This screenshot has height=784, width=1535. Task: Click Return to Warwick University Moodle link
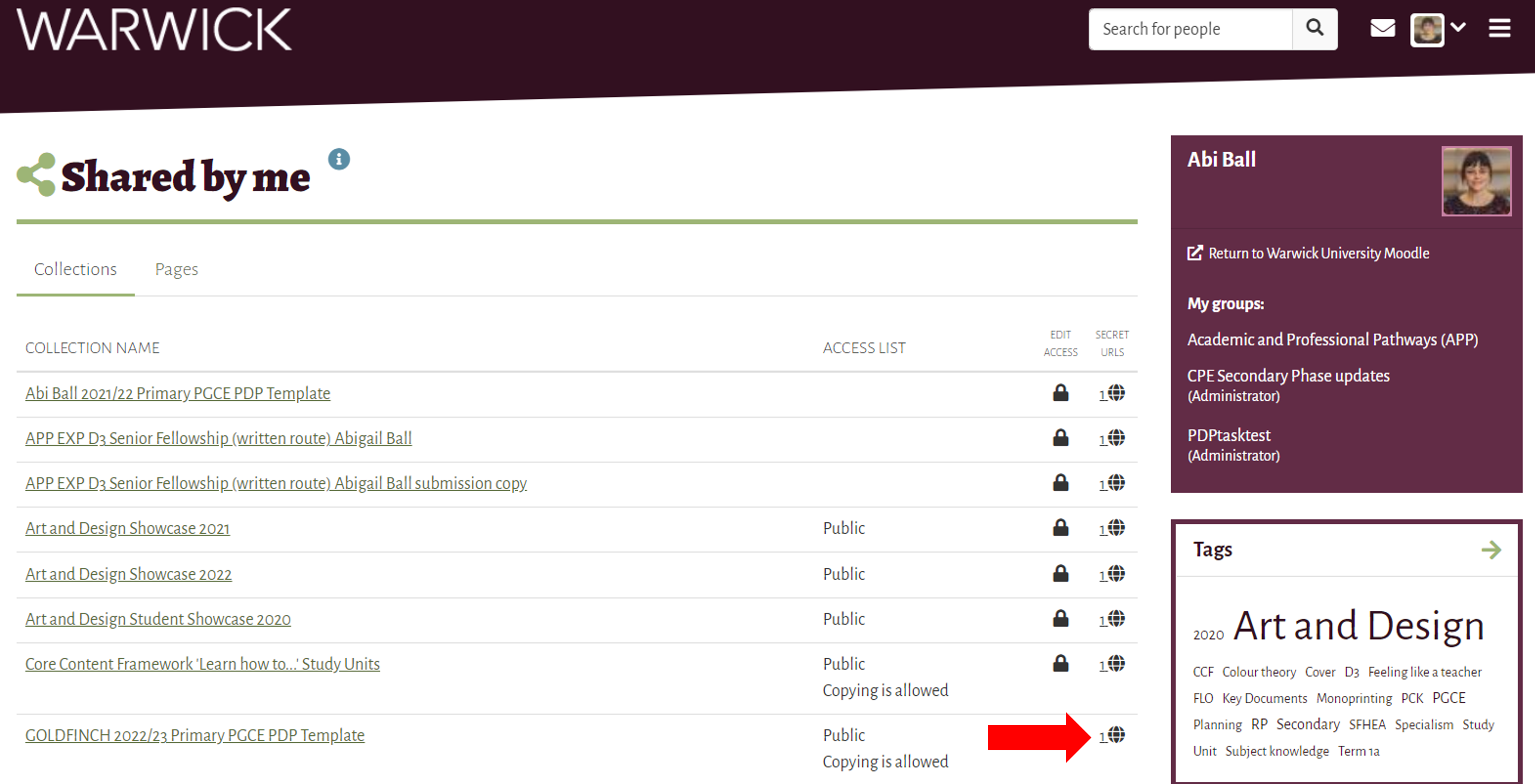click(1318, 253)
